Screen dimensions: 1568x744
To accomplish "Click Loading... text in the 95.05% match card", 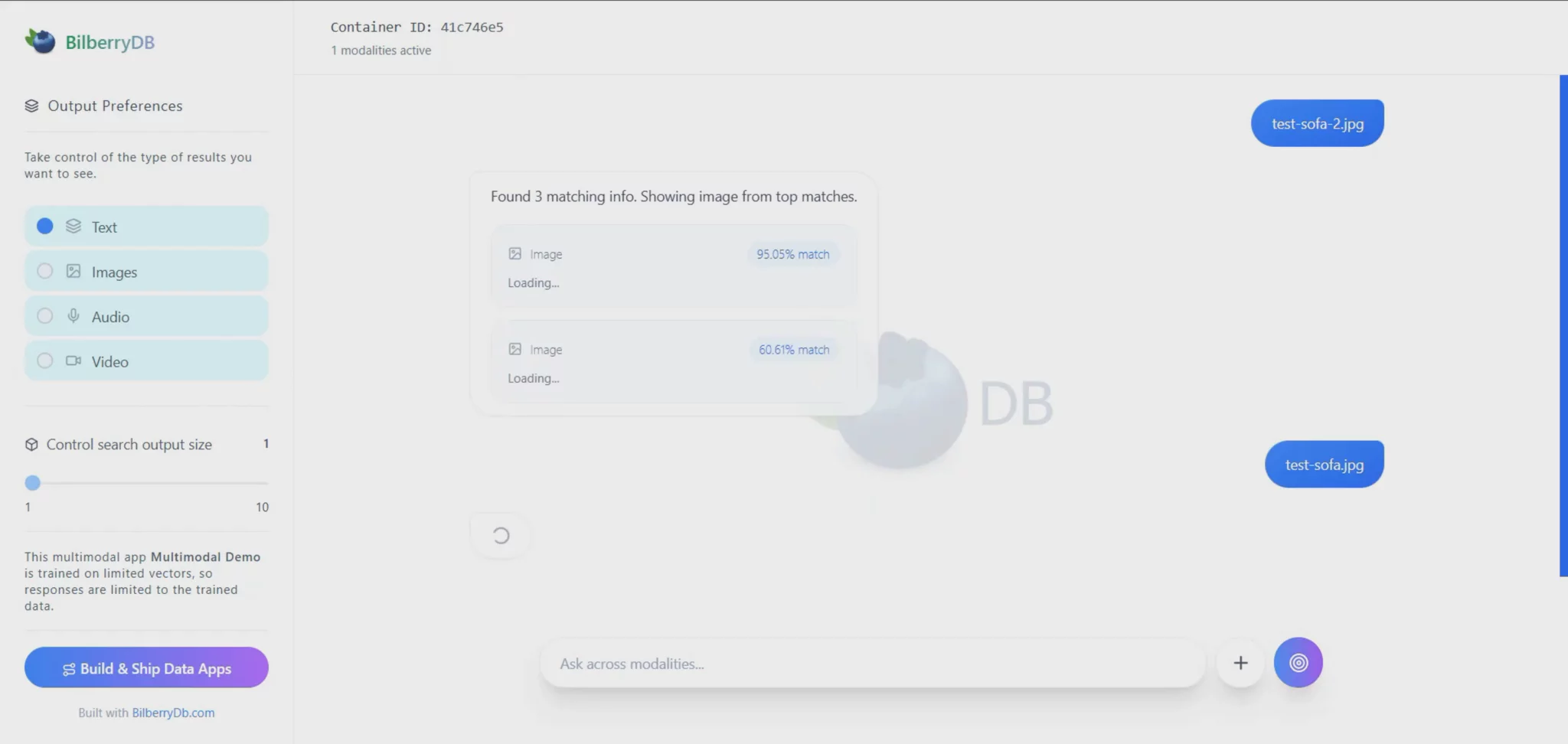I will click(533, 282).
